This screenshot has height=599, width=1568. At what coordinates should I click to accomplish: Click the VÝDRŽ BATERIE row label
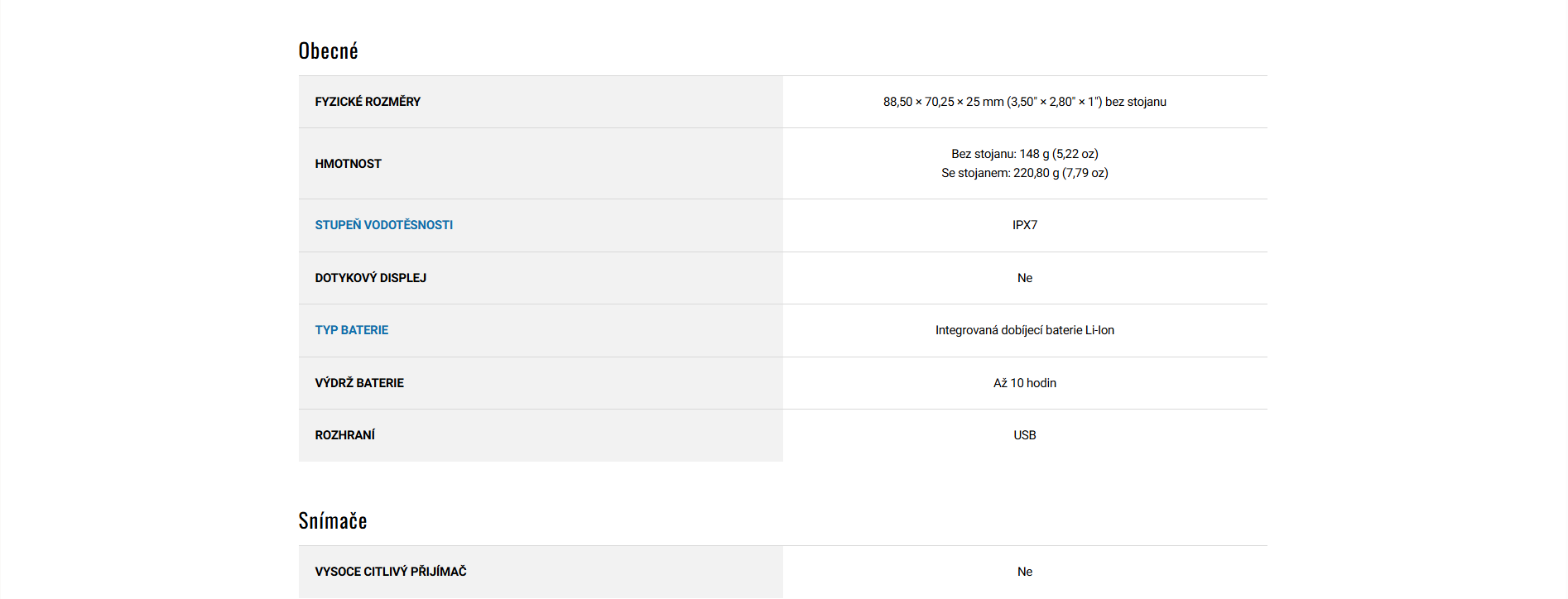(x=359, y=383)
